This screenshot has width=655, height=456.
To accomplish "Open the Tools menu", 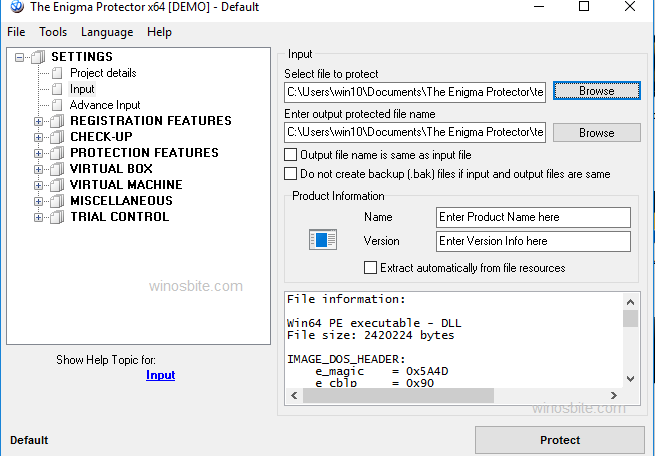I will point(53,32).
